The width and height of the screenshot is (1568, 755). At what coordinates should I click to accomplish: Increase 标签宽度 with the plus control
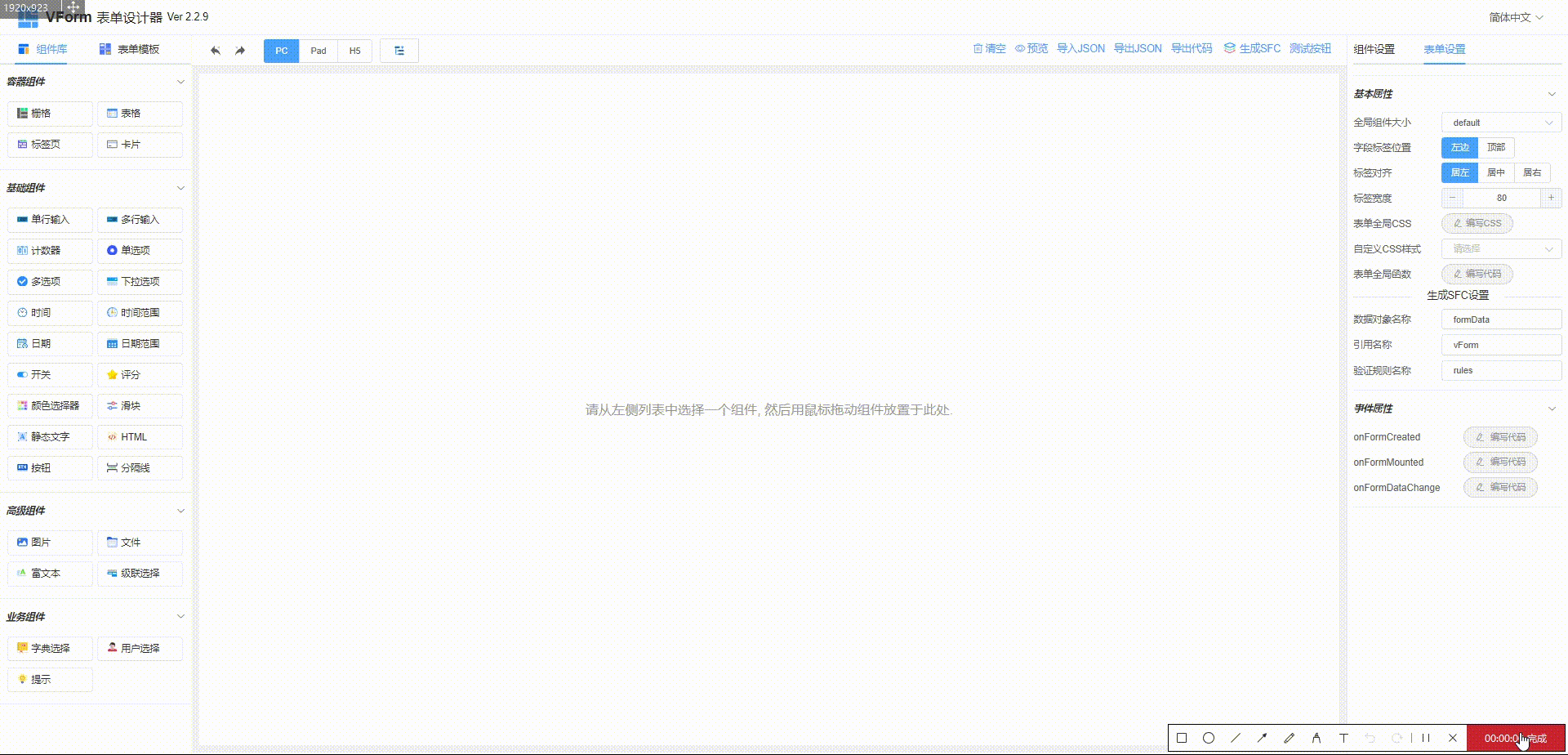[x=1551, y=198]
